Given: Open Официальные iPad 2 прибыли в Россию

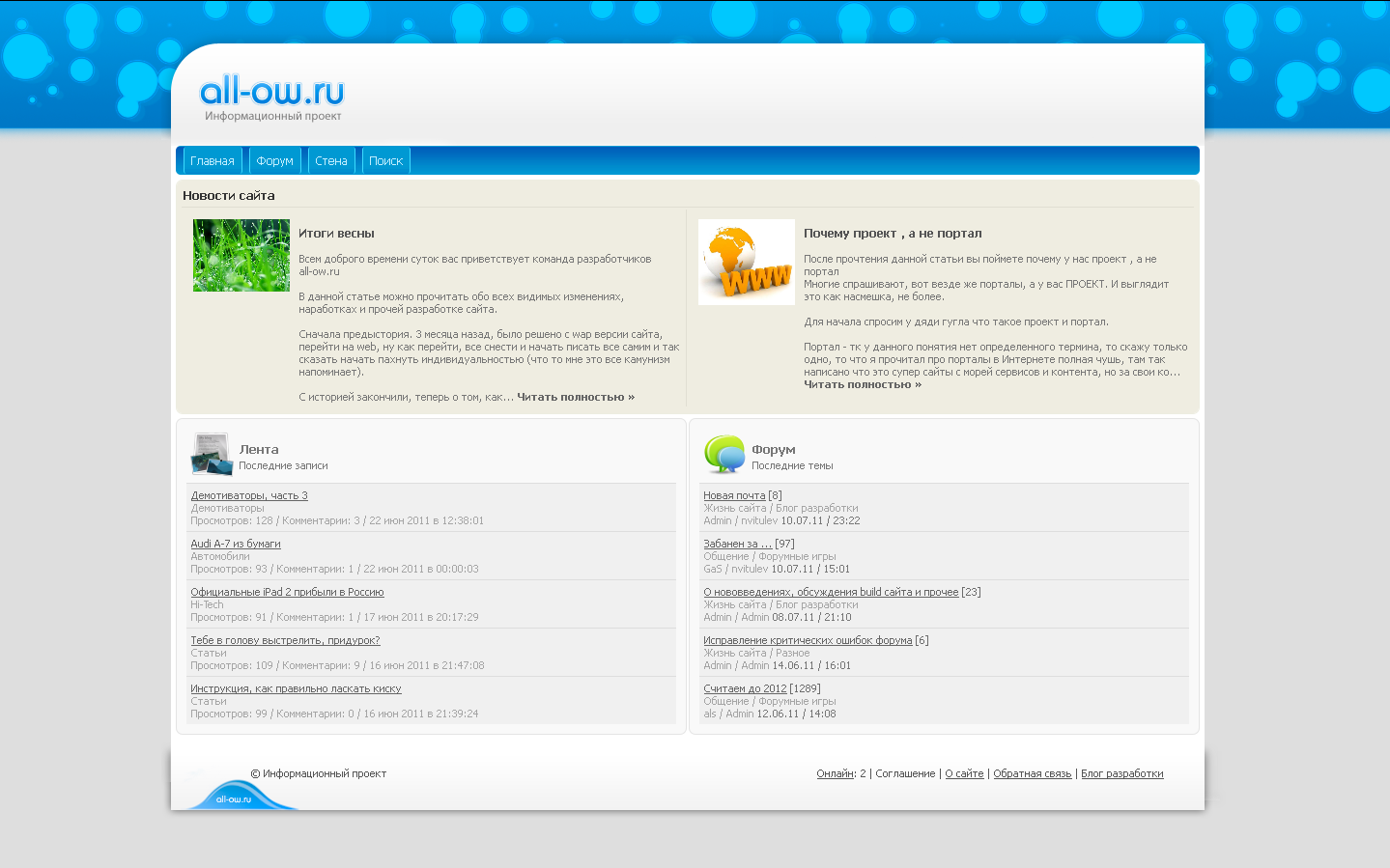Looking at the screenshot, I should pos(287,592).
